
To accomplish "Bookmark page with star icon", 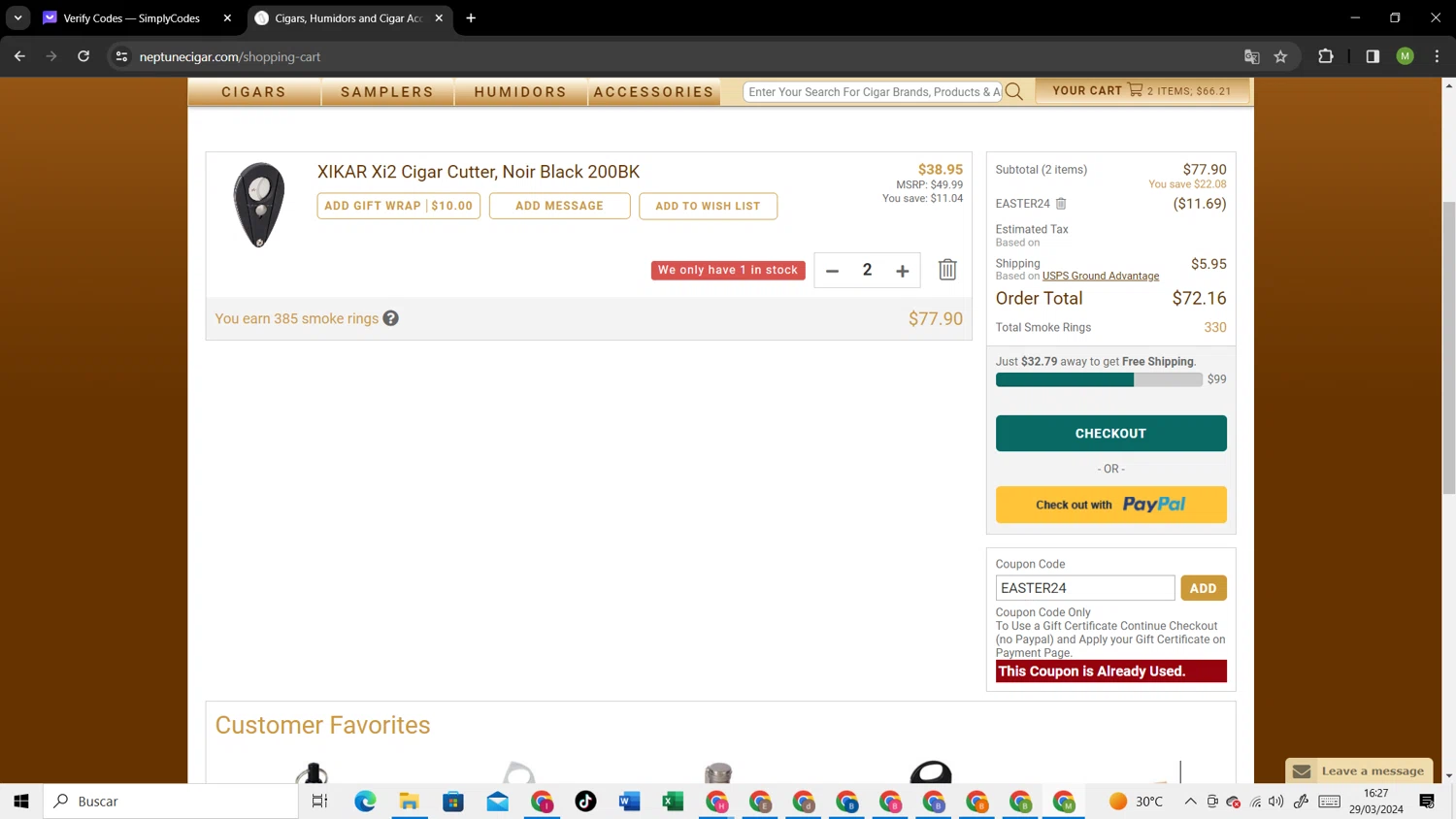I will [x=1280, y=56].
